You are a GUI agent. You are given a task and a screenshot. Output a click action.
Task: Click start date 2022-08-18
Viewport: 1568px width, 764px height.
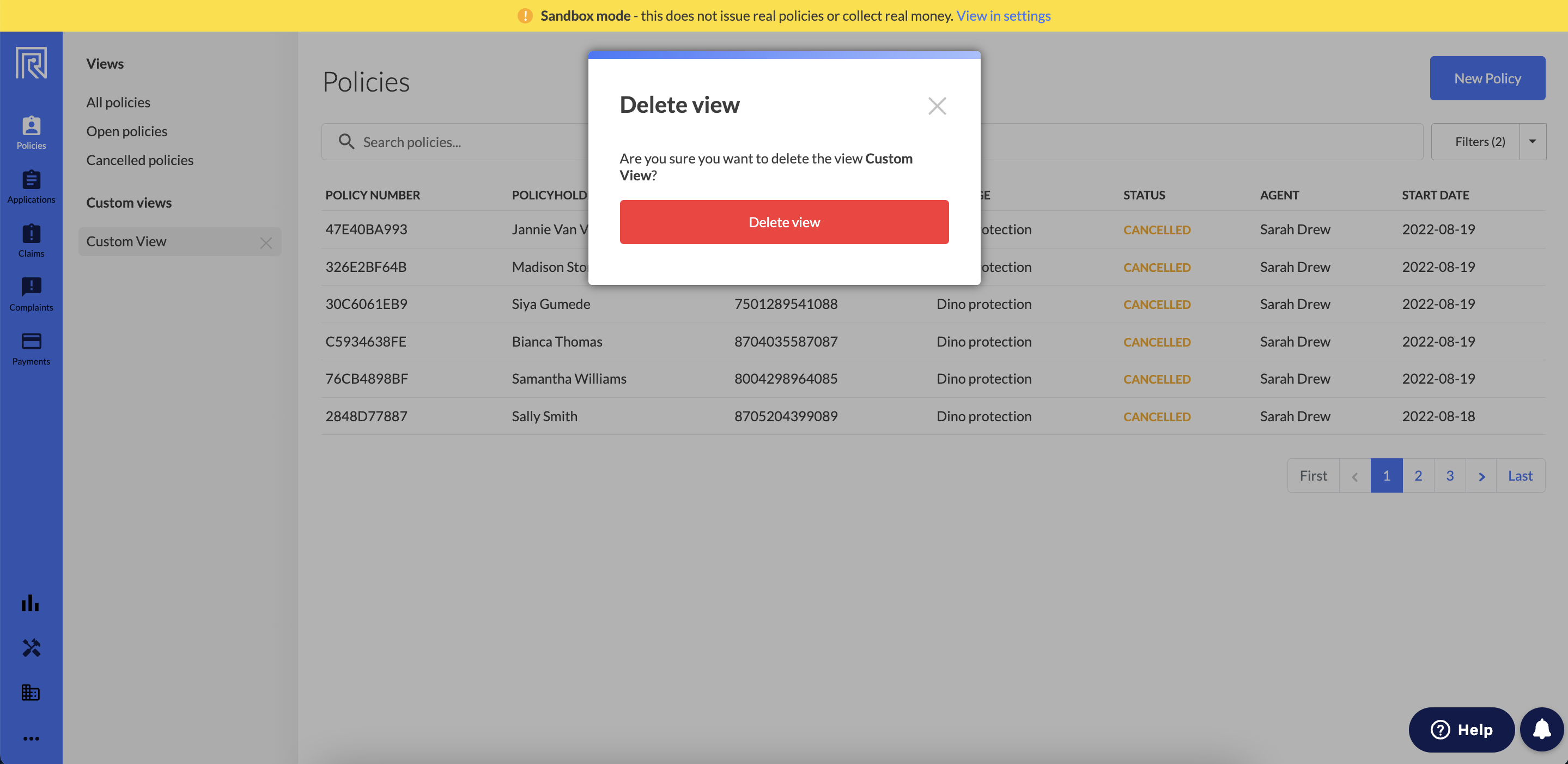tap(1438, 416)
